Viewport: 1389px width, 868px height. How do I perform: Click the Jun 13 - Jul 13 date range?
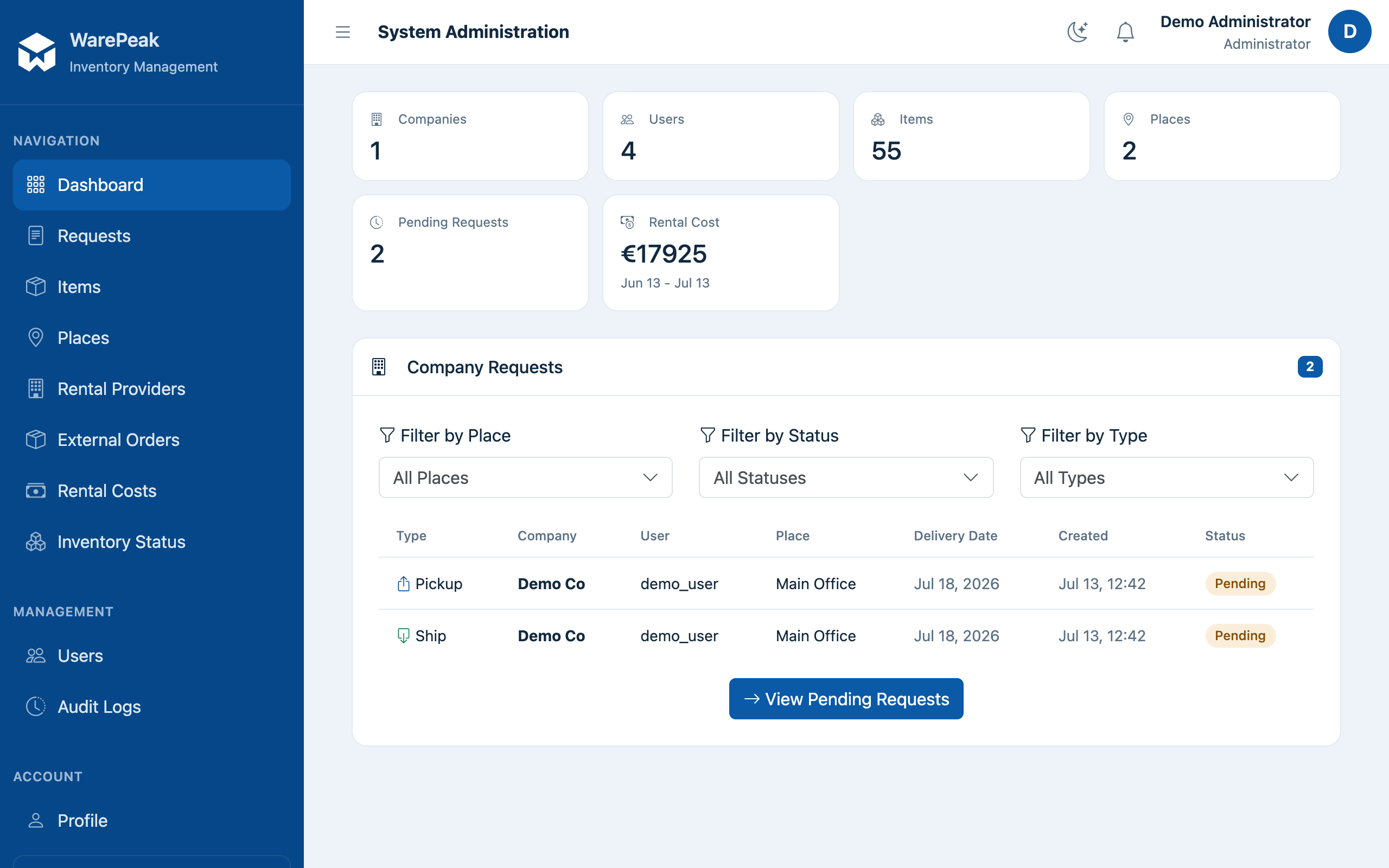pos(665,283)
